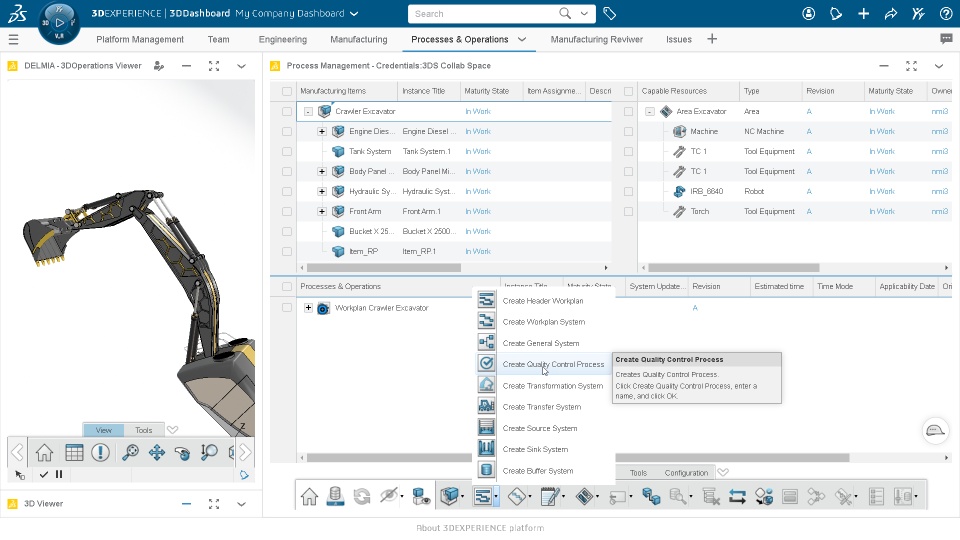Open Process Management widget menu chevron
This screenshot has width=960, height=540.
(x=939, y=66)
